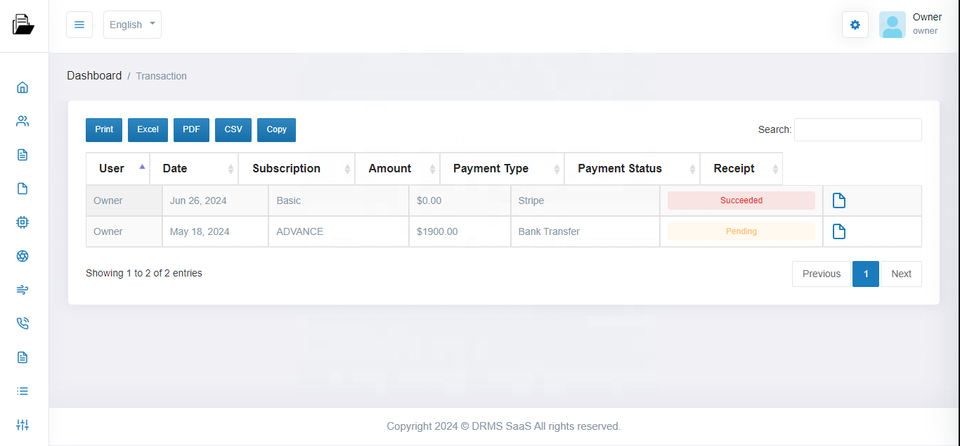Click the gear settings icon in header
The width and height of the screenshot is (960, 446).
(x=854, y=25)
